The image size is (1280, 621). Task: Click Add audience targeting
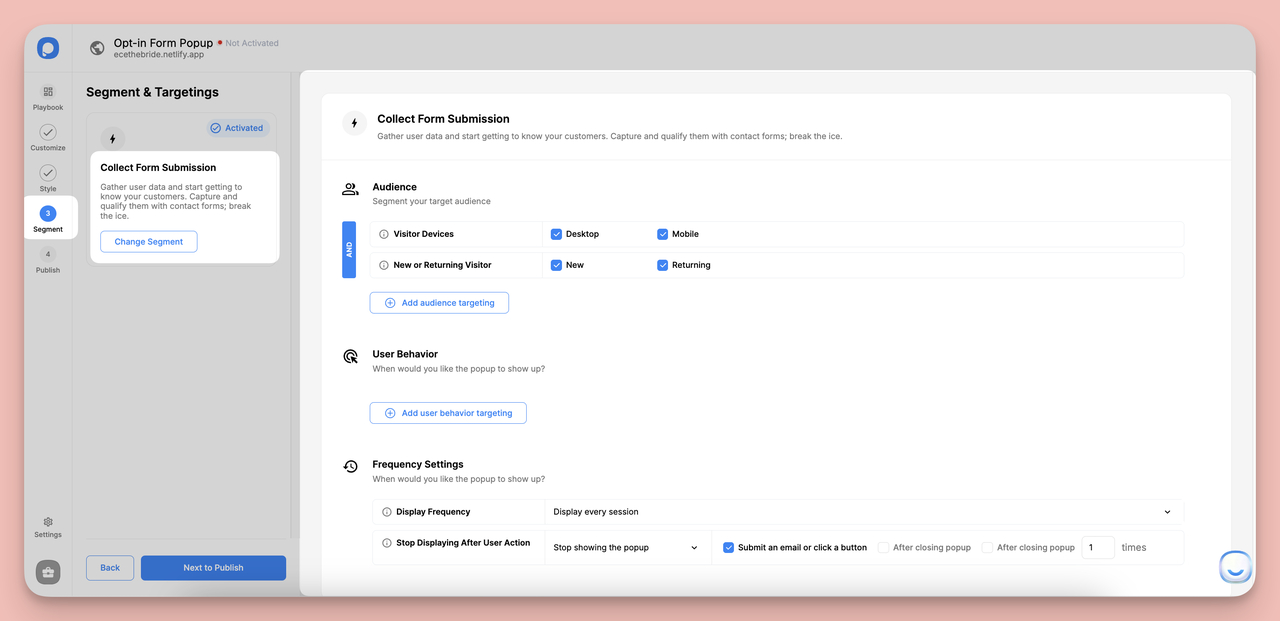pyautogui.click(x=439, y=302)
